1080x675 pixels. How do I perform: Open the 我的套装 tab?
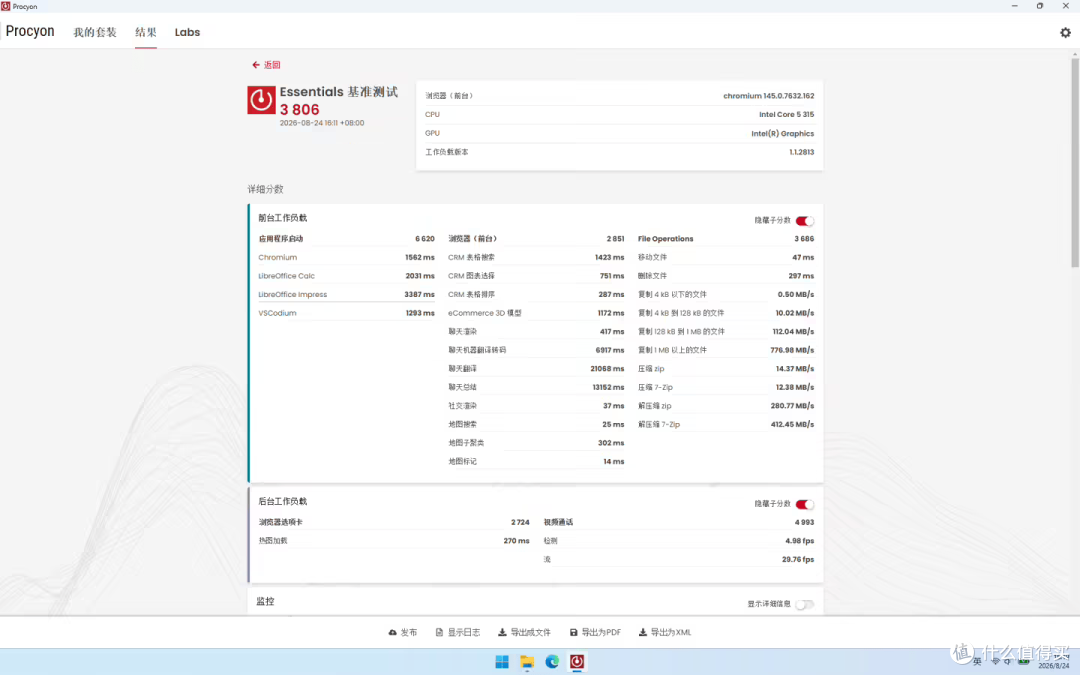click(x=95, y=32)
